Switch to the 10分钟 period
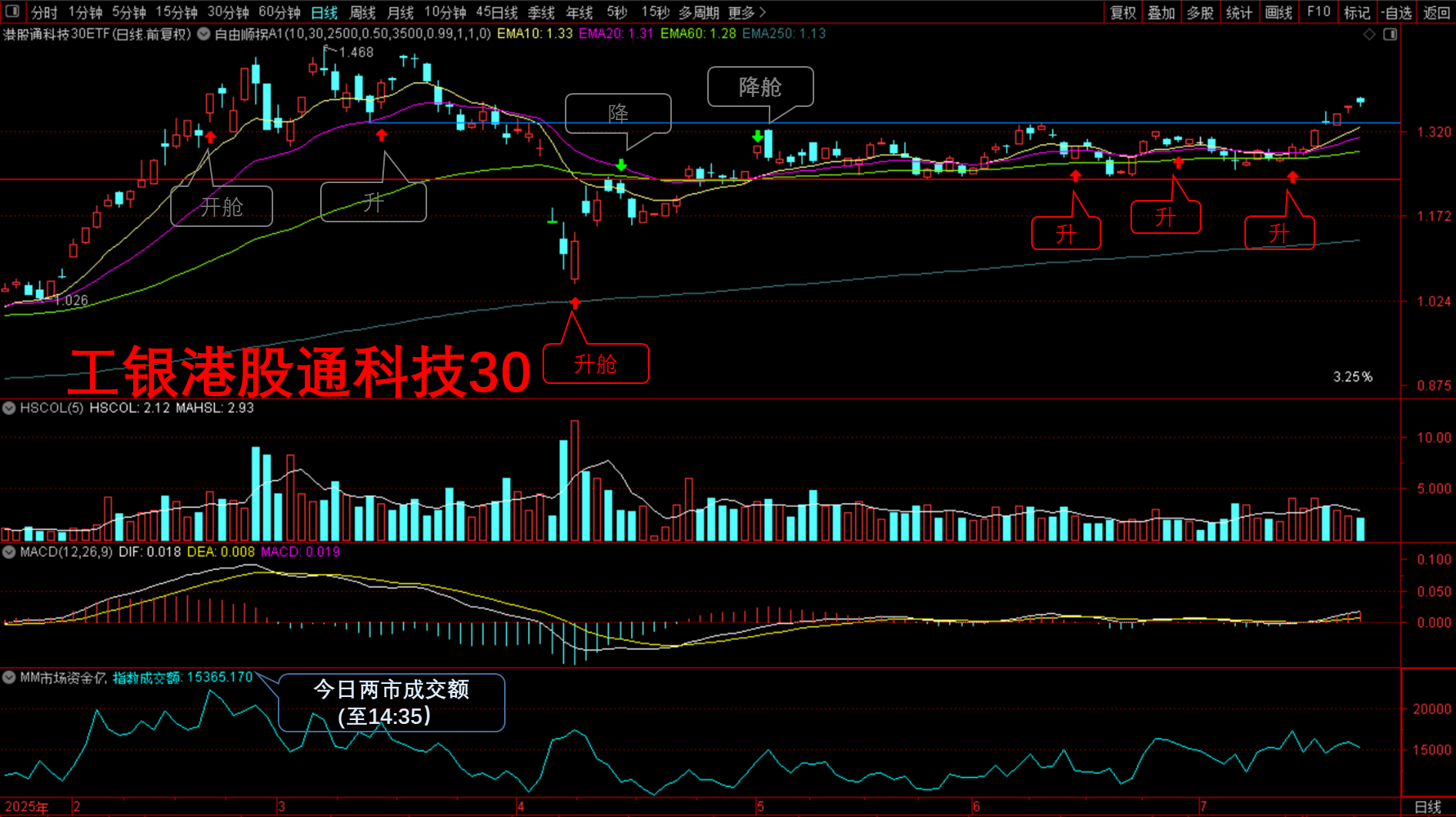 [x=445, y=12]
